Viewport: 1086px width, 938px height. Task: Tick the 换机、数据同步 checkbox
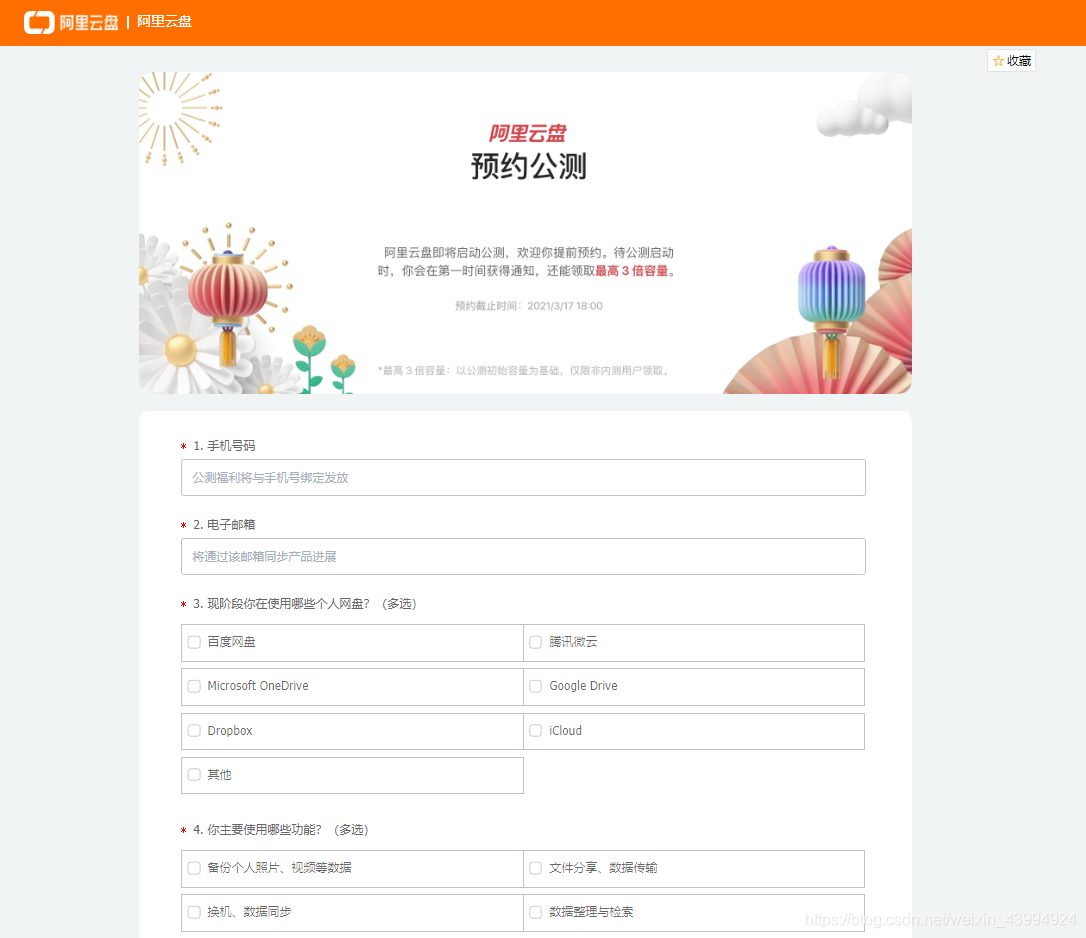(x=195, y=912)
